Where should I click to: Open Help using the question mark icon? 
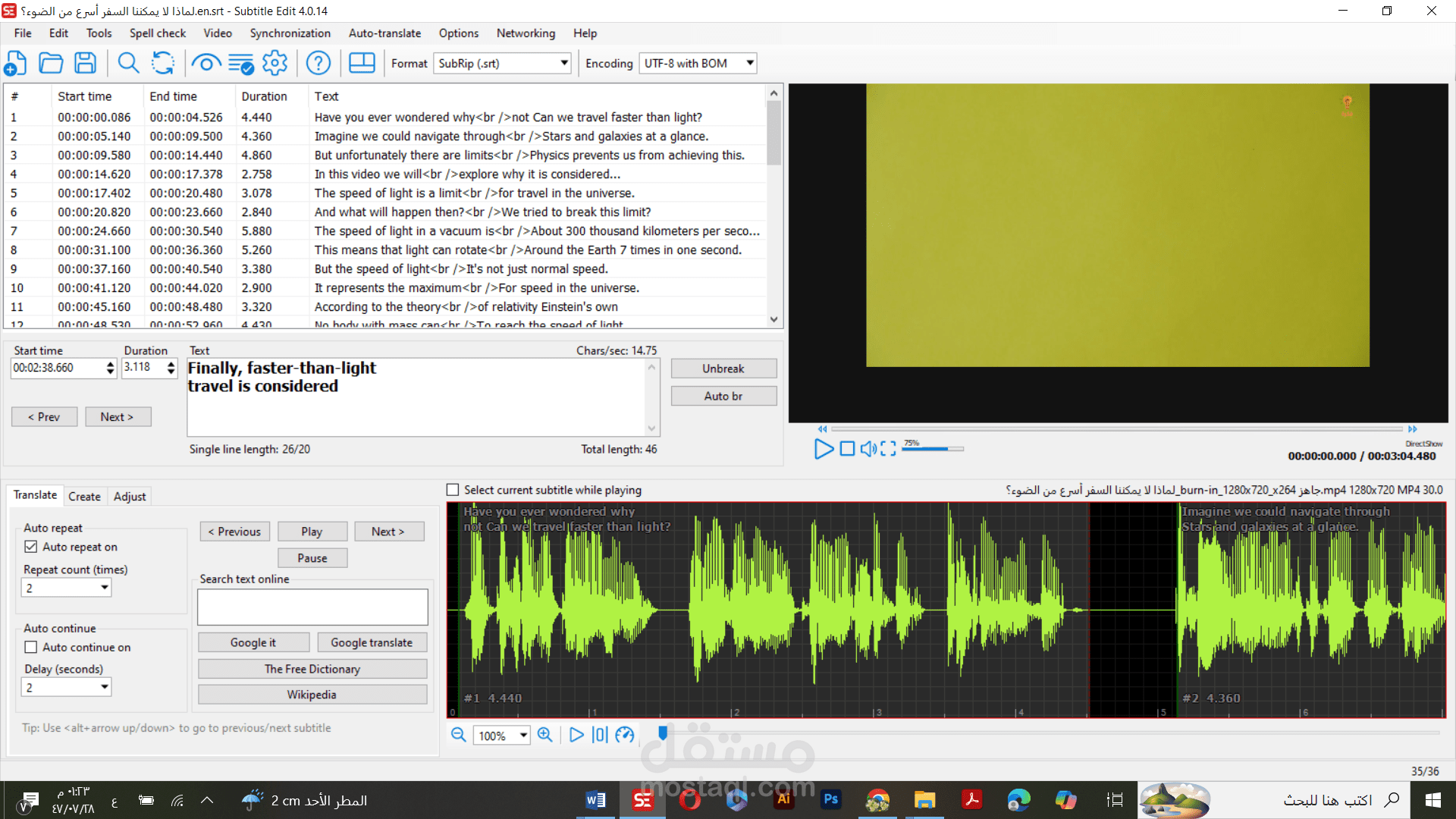[318, 63]
